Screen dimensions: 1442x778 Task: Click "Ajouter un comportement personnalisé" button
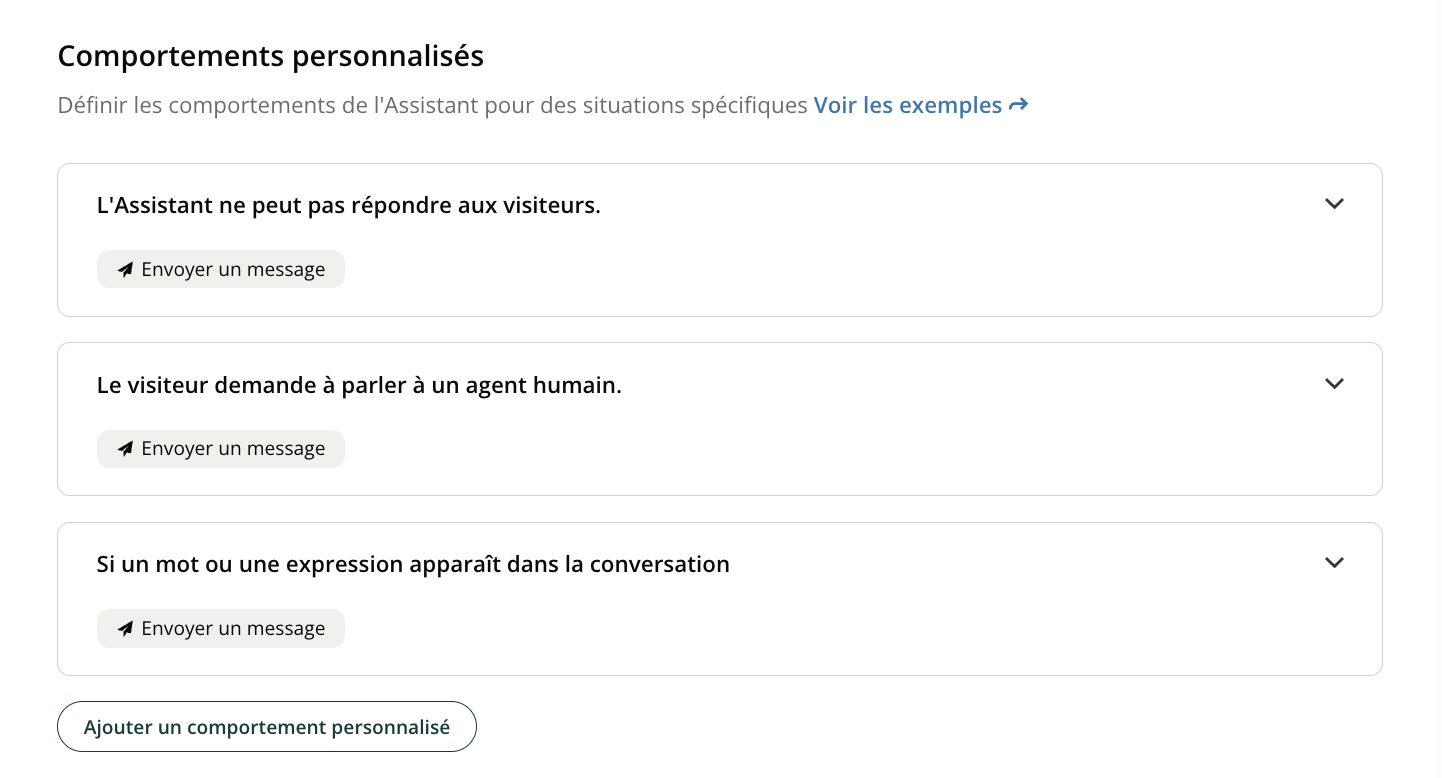pos(267,727)
